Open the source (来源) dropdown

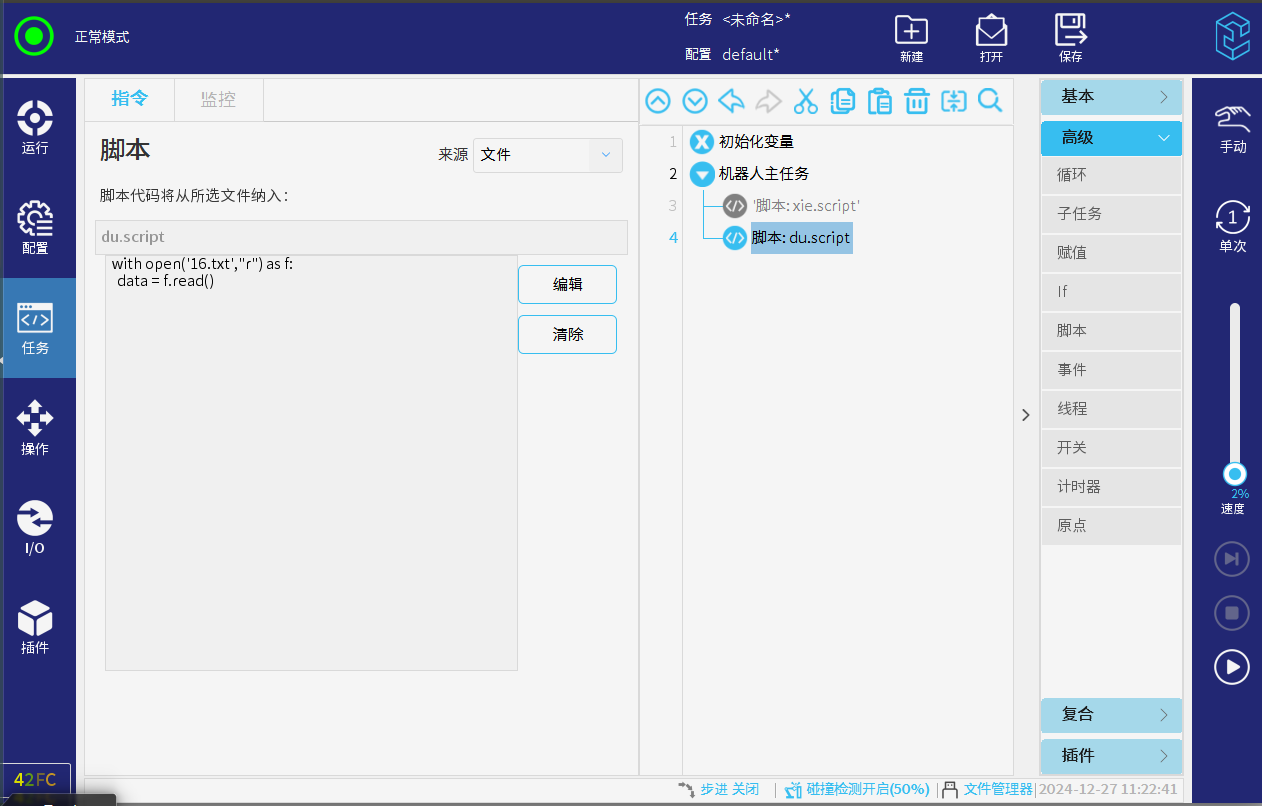(547, 155)
